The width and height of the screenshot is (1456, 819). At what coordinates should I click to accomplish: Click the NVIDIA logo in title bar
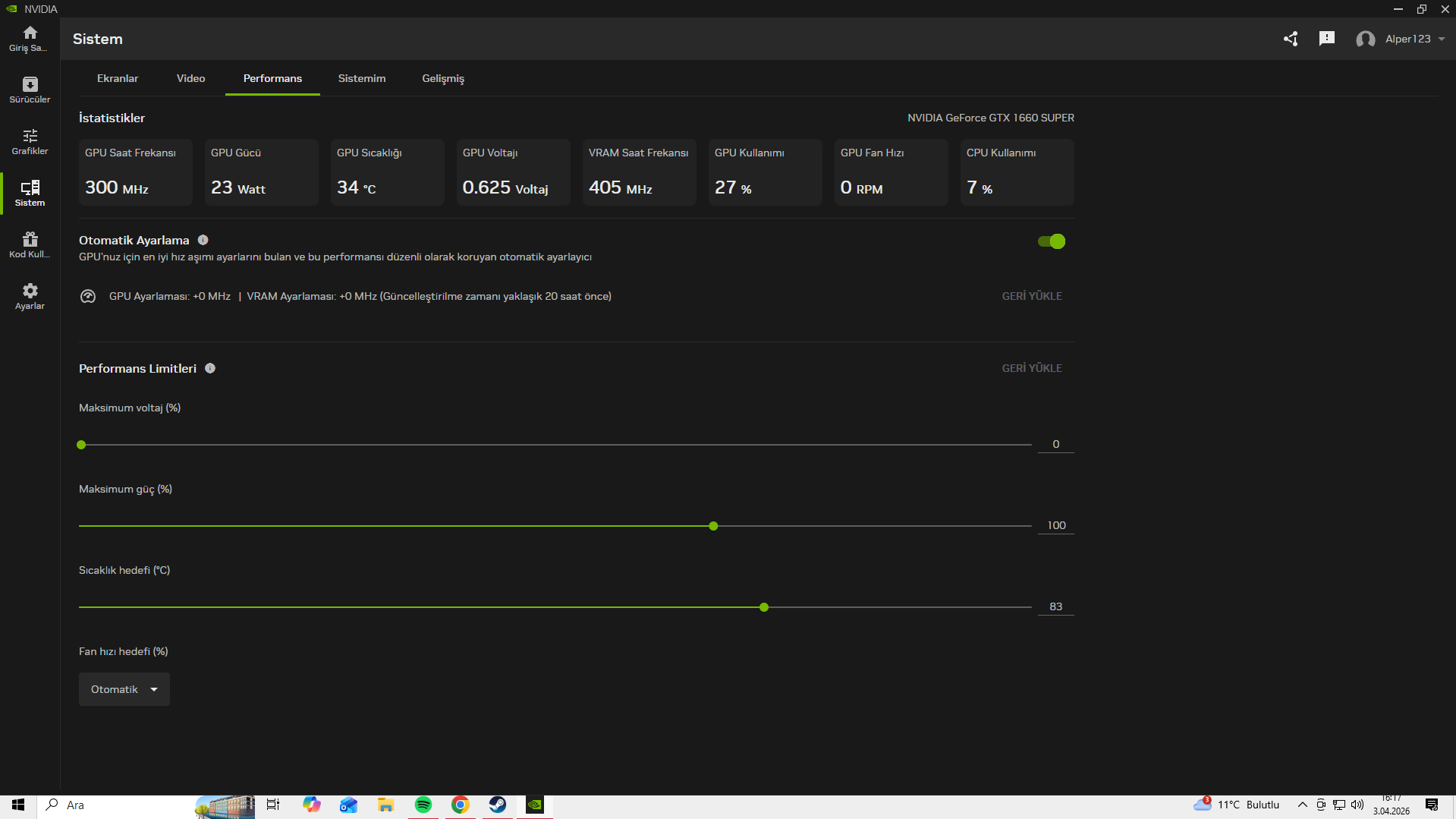(x=11, y=9)
